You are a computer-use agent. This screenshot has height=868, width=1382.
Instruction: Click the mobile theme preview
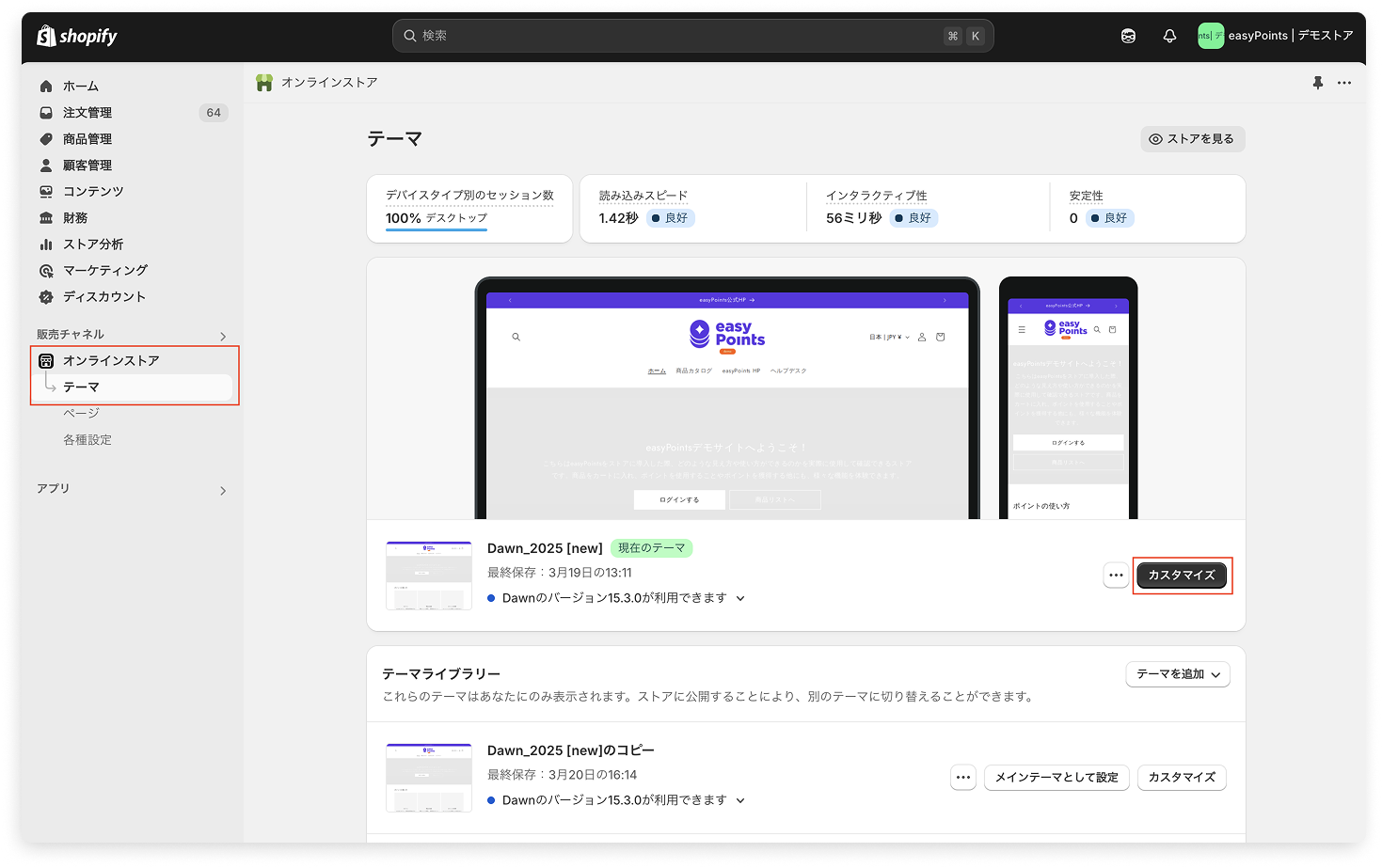click(1068, 399)
